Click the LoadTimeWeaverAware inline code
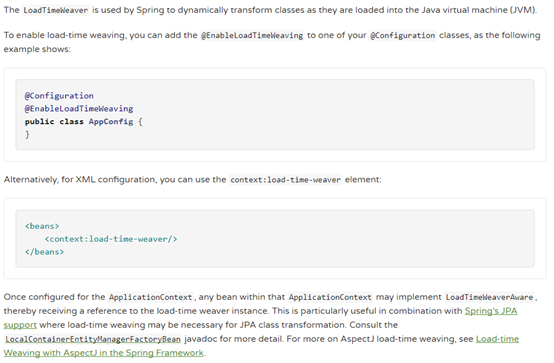This screenshot has width=554, height=363. click(489, 297)
